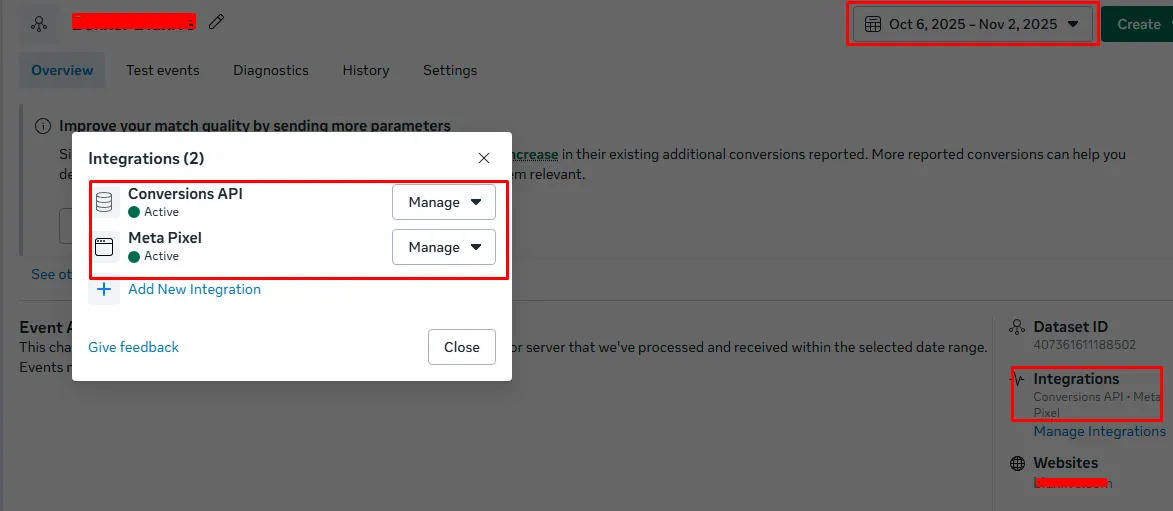Open the Diagnostics tab
The image size is (1173, 511).
[x=271, y=70]
